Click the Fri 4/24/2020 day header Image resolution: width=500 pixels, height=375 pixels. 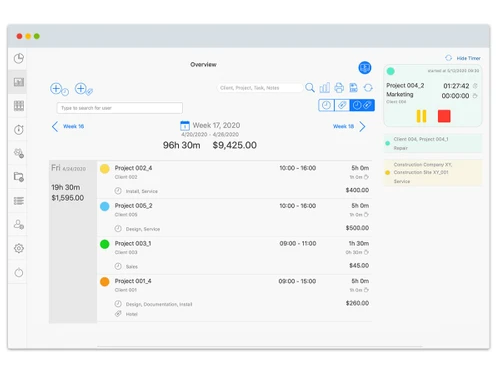[68, 168]
